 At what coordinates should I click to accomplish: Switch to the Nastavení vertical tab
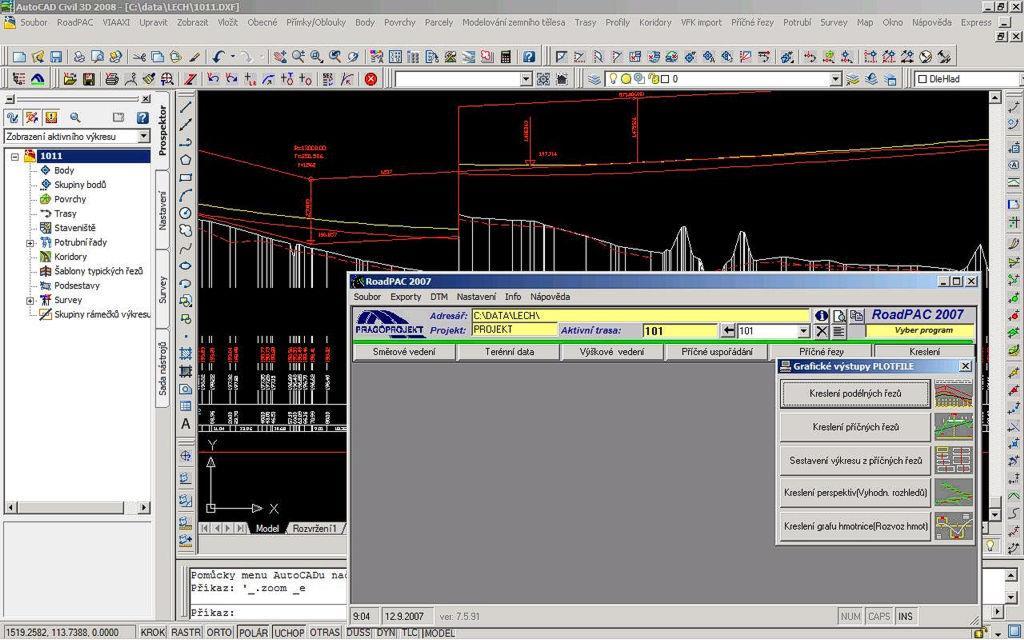pyautogui.click(x=163, y=210)
